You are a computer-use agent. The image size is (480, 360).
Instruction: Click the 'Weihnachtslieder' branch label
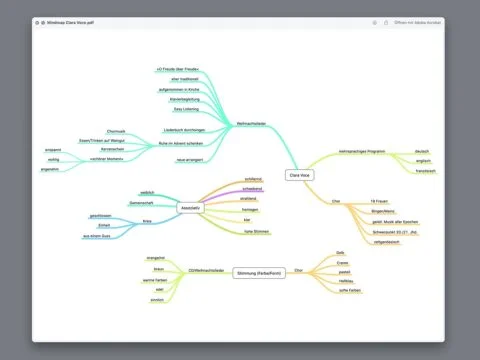tap(251, 124)
